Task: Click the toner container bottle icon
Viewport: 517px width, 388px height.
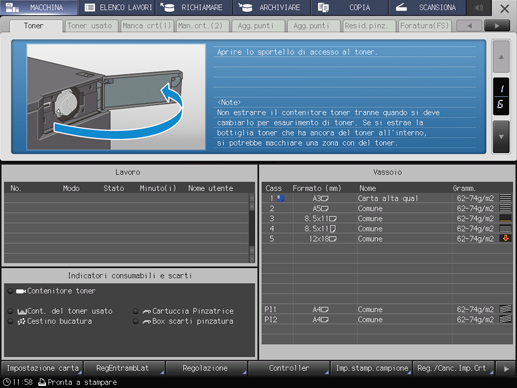Action: pos(21,291)
